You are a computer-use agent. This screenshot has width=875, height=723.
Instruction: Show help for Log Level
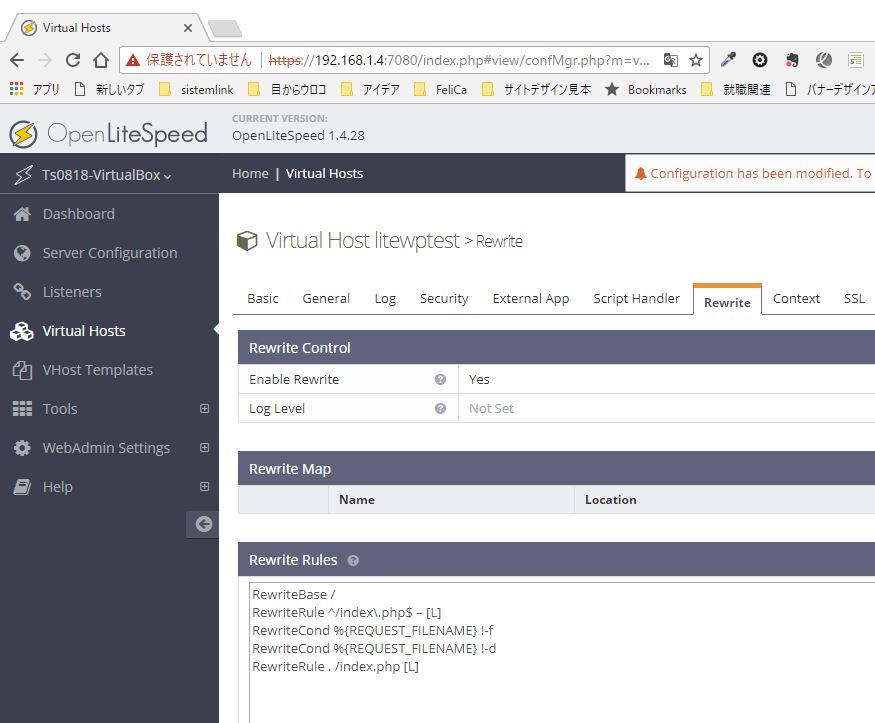coord(440,408)
